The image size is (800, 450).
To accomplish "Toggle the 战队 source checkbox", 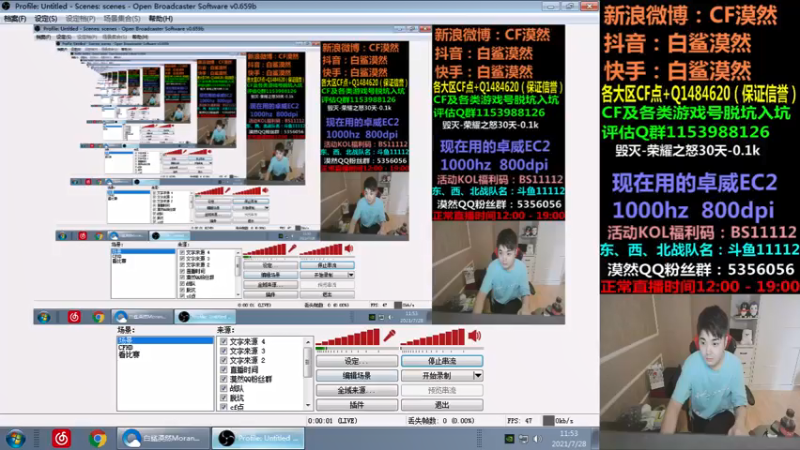I will (223, 388).
